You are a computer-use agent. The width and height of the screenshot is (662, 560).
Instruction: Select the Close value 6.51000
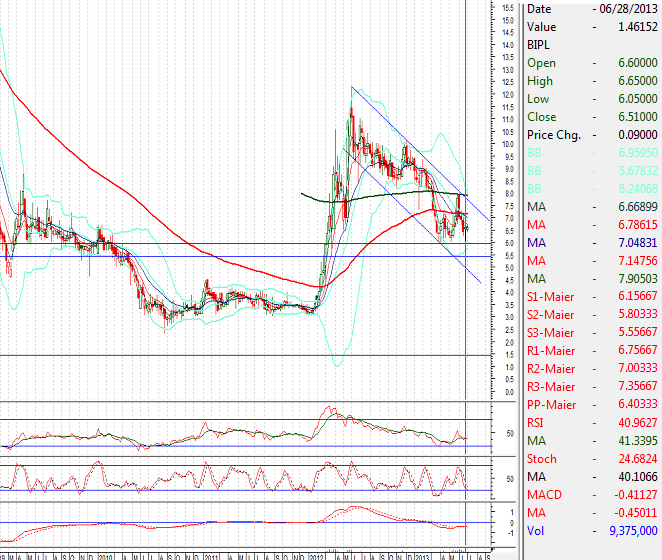pyautogui.click(x=636, y=117)
